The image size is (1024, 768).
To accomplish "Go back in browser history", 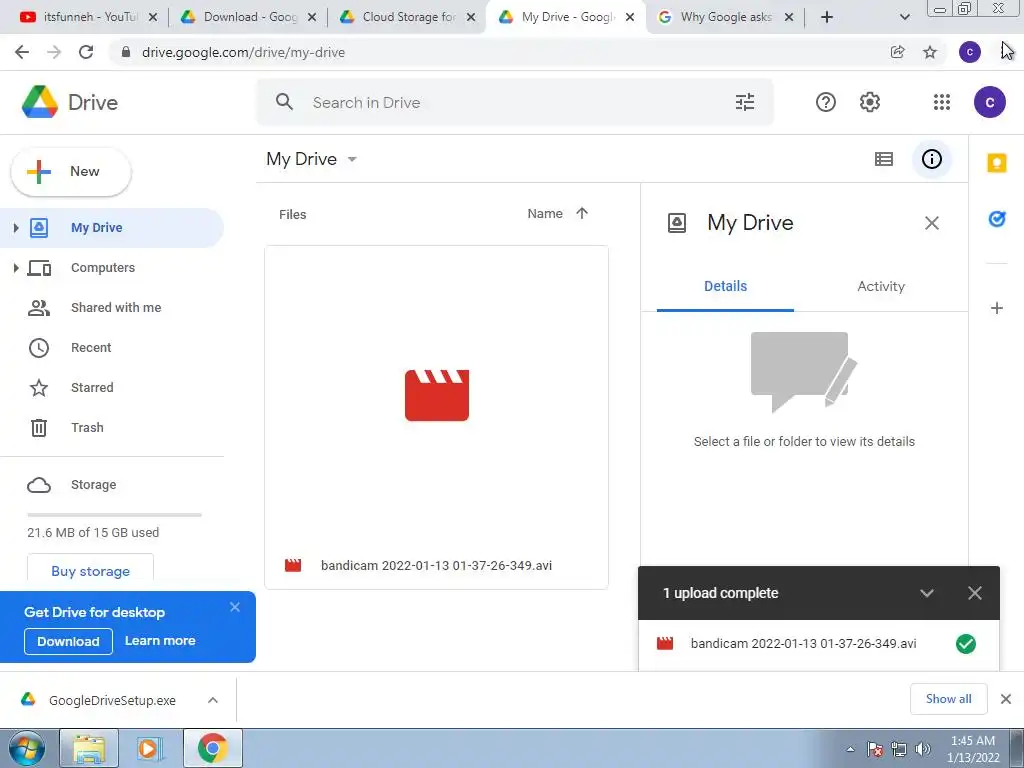I will 22,52.
